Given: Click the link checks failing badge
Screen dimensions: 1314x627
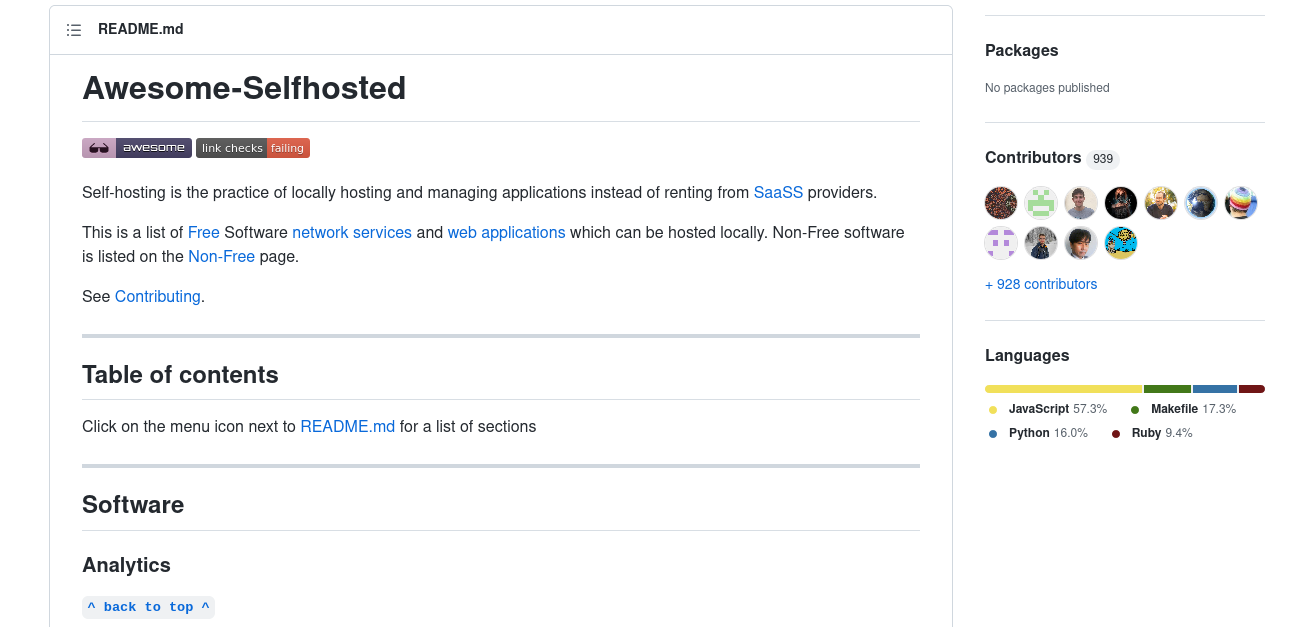Looking at the screenshot, I should pyautogui.click(x=253, y=148).
